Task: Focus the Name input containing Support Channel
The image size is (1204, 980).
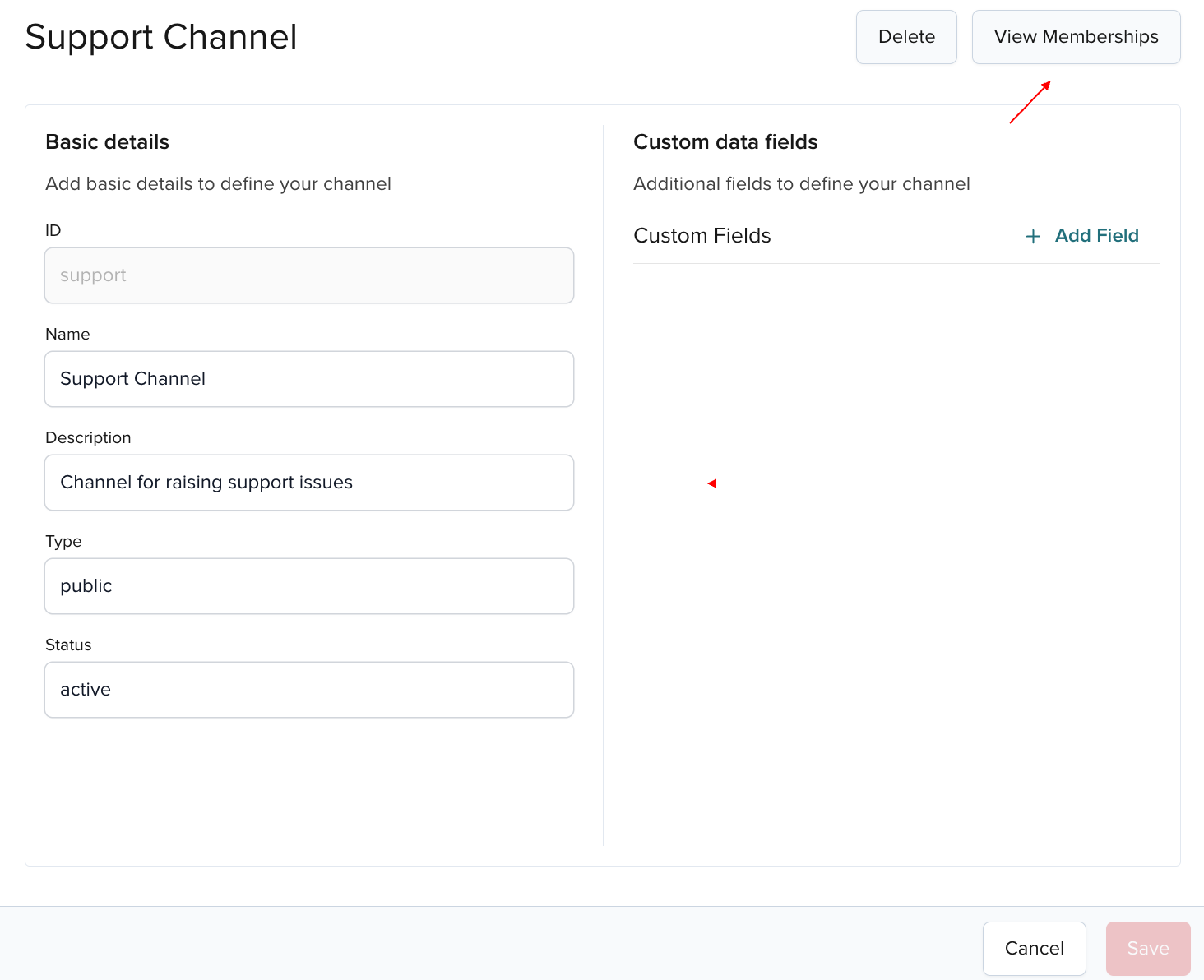Action: (x=309, y=379)
